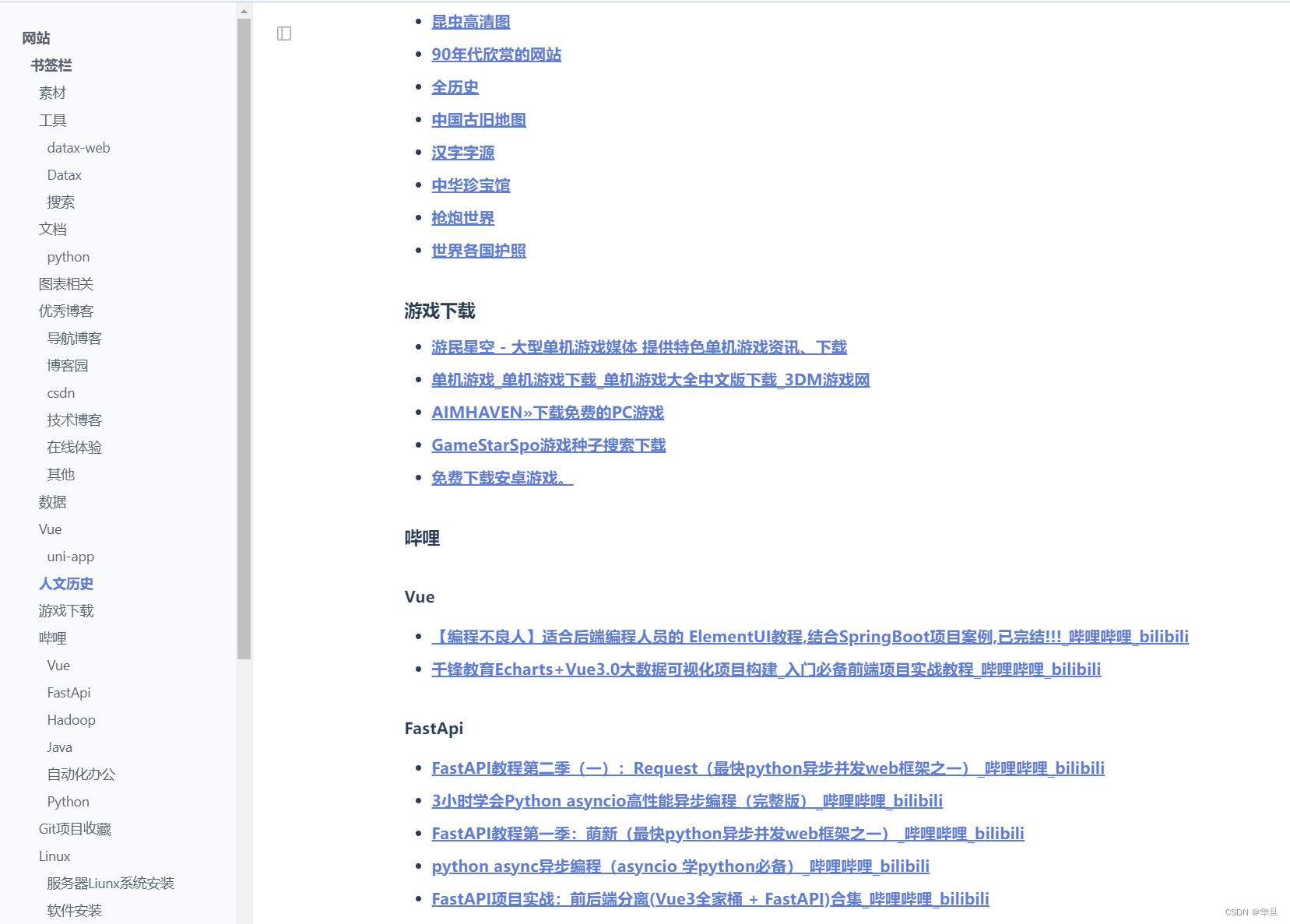Click the sidebar scroll up arrow
1290x924 pixels.
[x=244, y=11]
